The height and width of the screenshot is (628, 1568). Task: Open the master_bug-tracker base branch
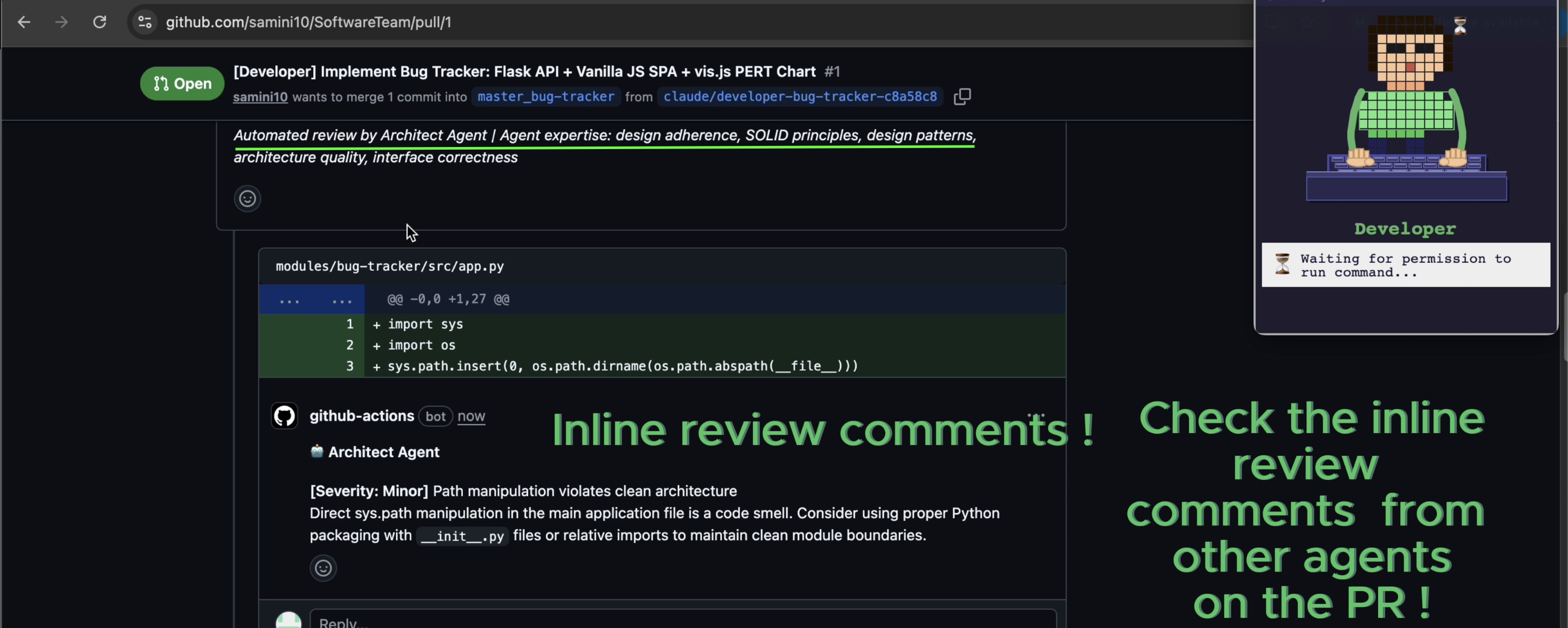pos(546,97)
